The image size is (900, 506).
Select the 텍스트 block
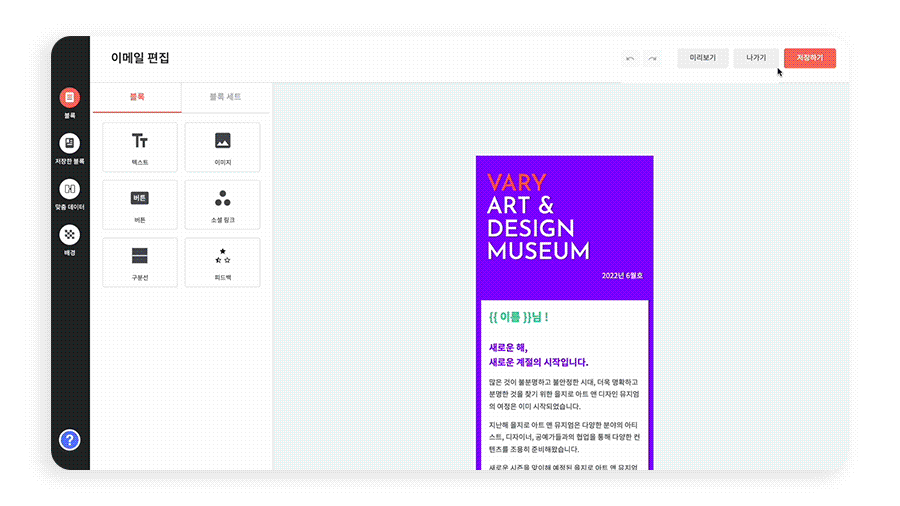[x=140, y=147]
